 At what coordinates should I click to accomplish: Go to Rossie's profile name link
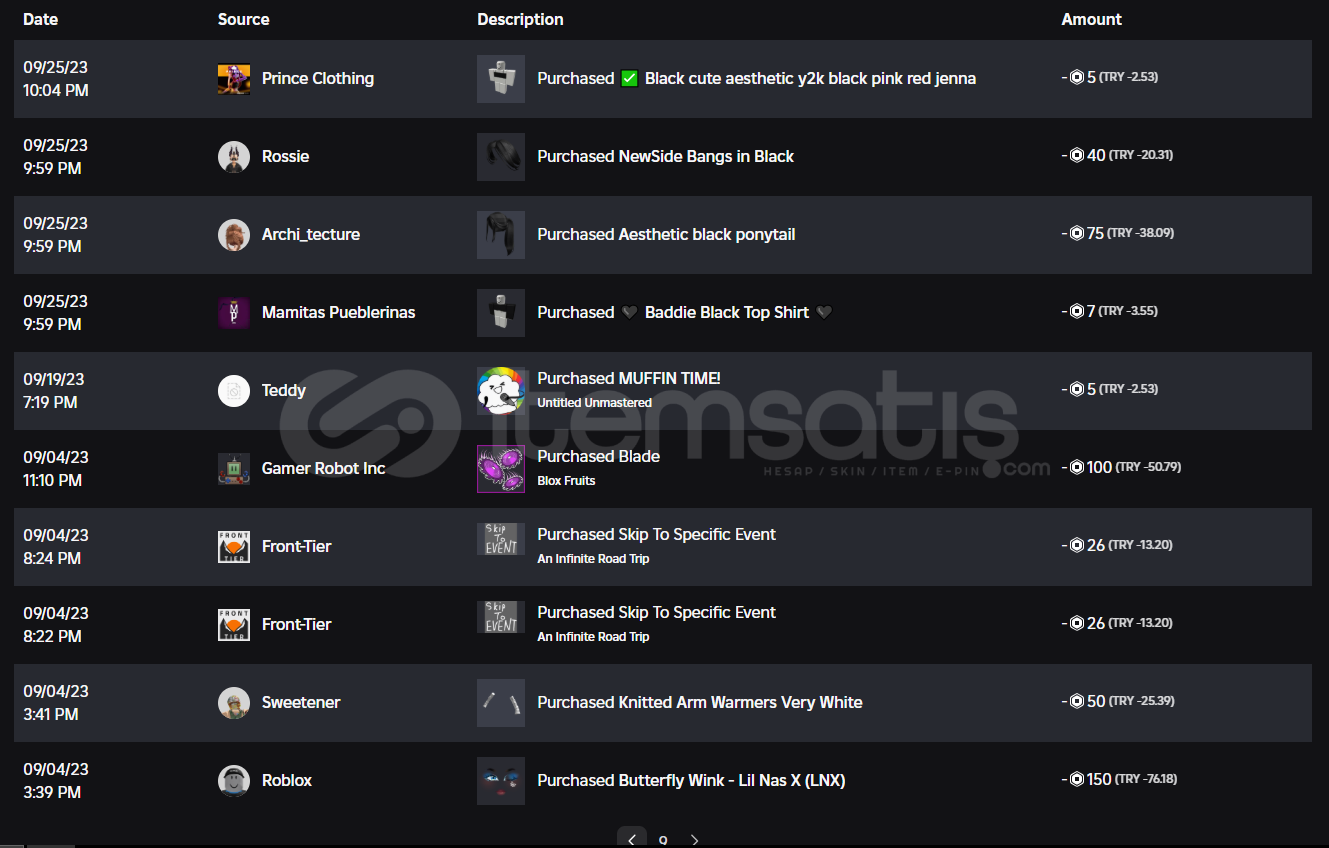[286, 157]
